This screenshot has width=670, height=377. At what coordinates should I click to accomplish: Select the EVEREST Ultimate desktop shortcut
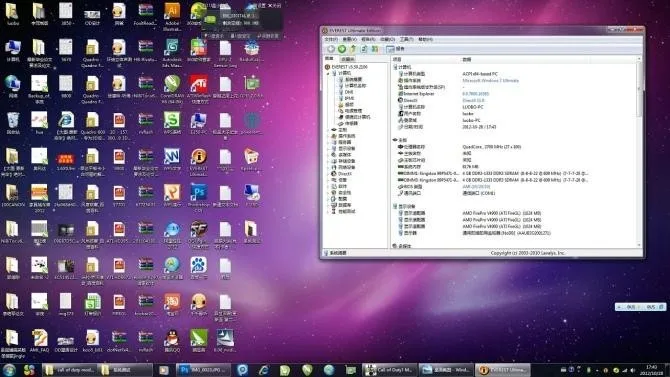tap(198, 162)
